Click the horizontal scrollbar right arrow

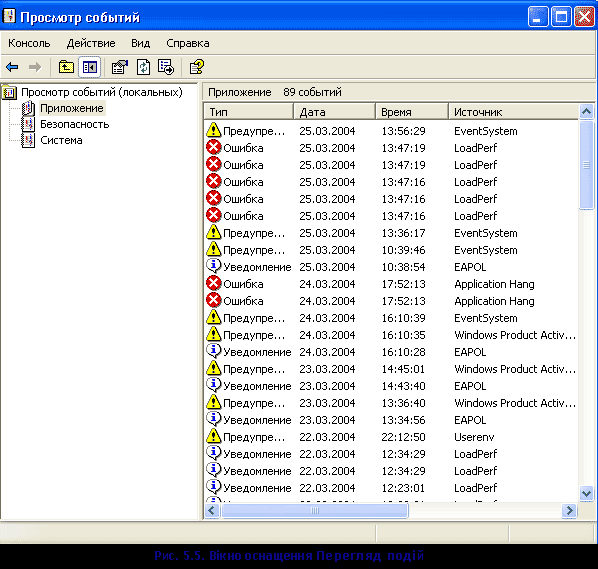coord(570,510)
